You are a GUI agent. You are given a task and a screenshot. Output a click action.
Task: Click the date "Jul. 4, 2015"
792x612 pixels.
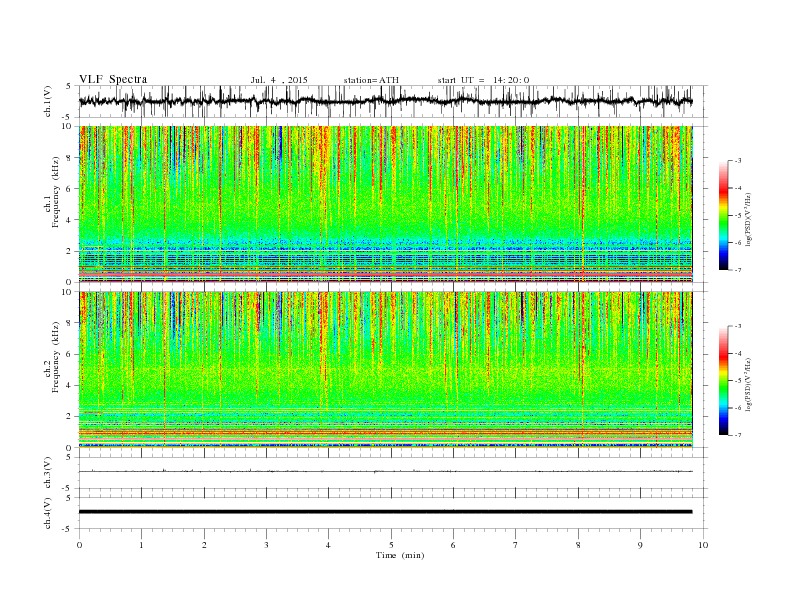(x=279, y=80)
